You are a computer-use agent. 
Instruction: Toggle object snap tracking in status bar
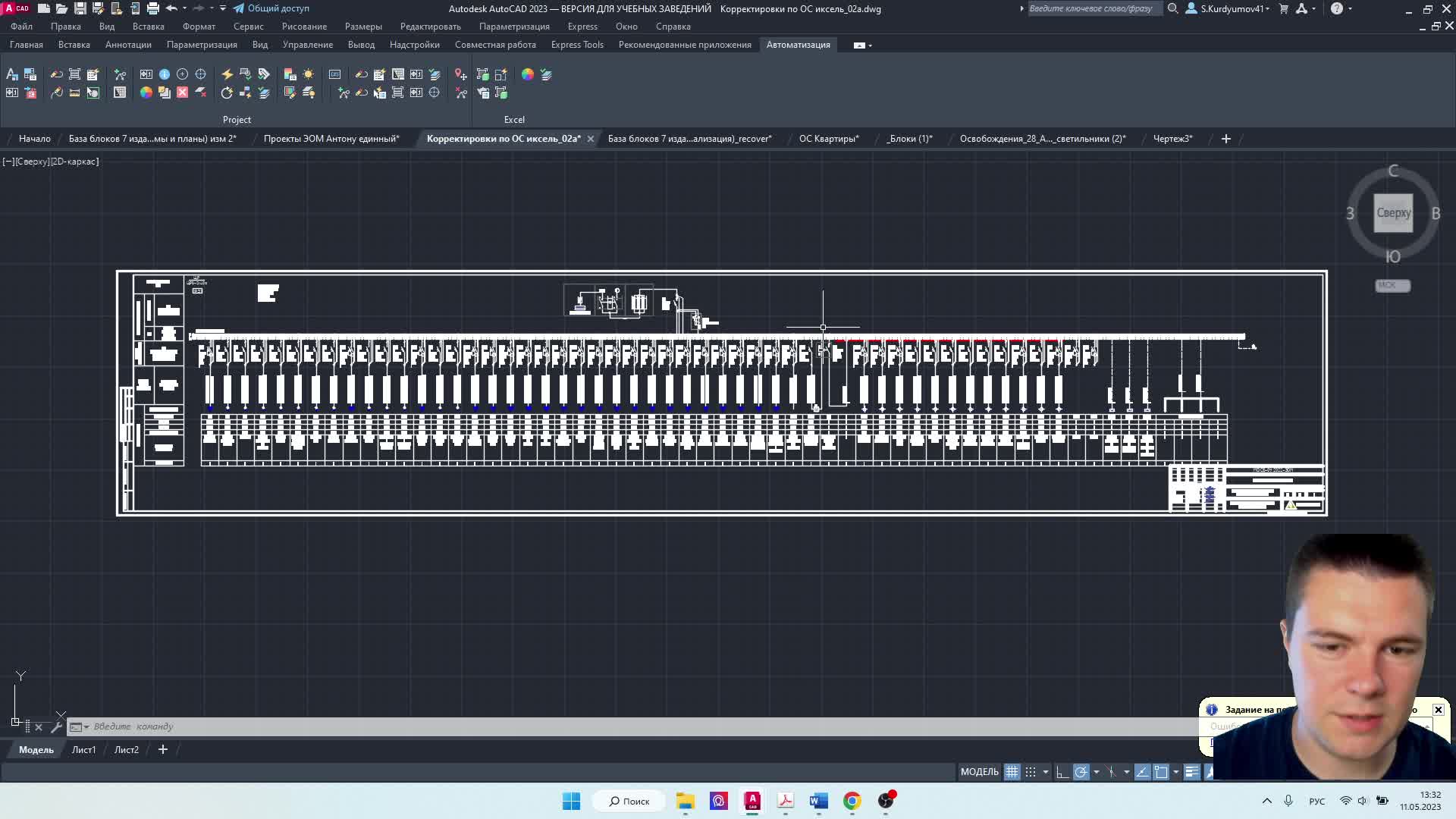pyautogui.click(x=1143, y=772)
